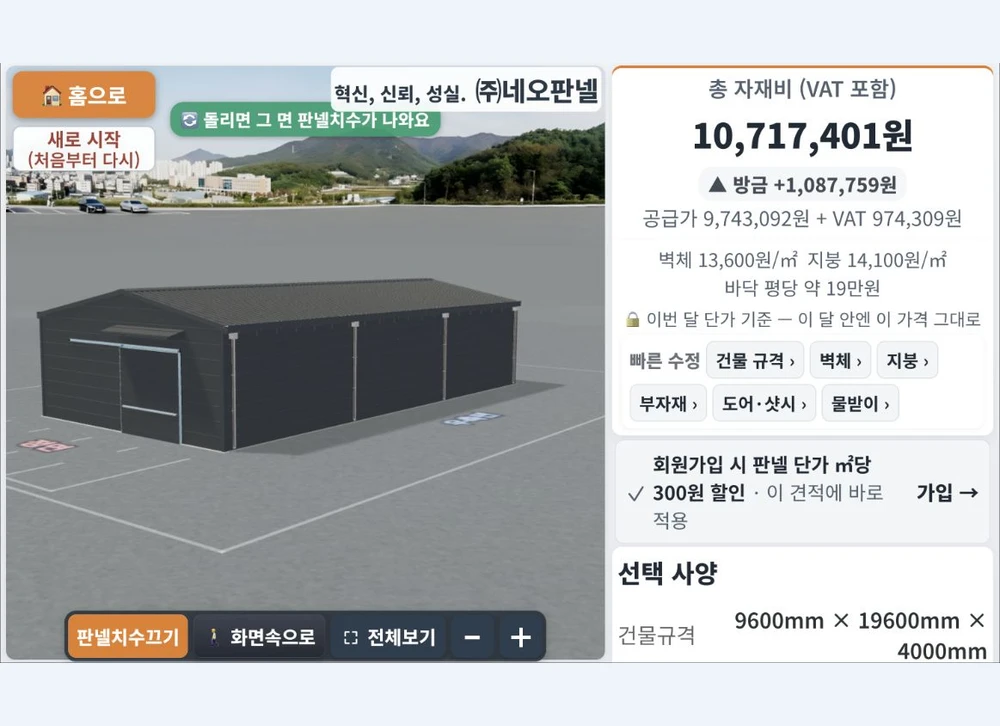Click 공급가 9,743,092원 + VAT text
Image resolution: width=1000 pixels, height=726 pixels.
pyautogui.click(x=802, y=219)
